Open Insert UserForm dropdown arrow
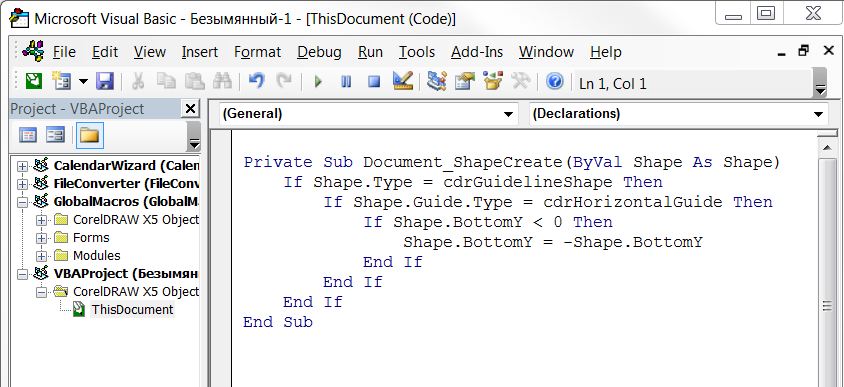Screen dimensions: 844x387 (83, 82)
